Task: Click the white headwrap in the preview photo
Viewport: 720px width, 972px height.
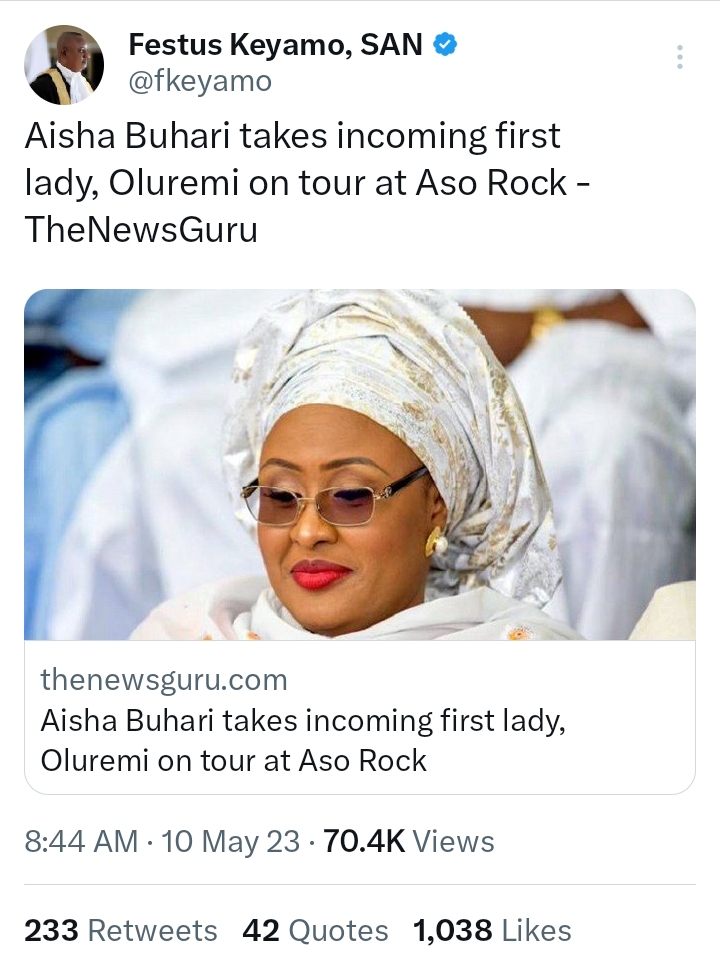Action: click(400, 360)
